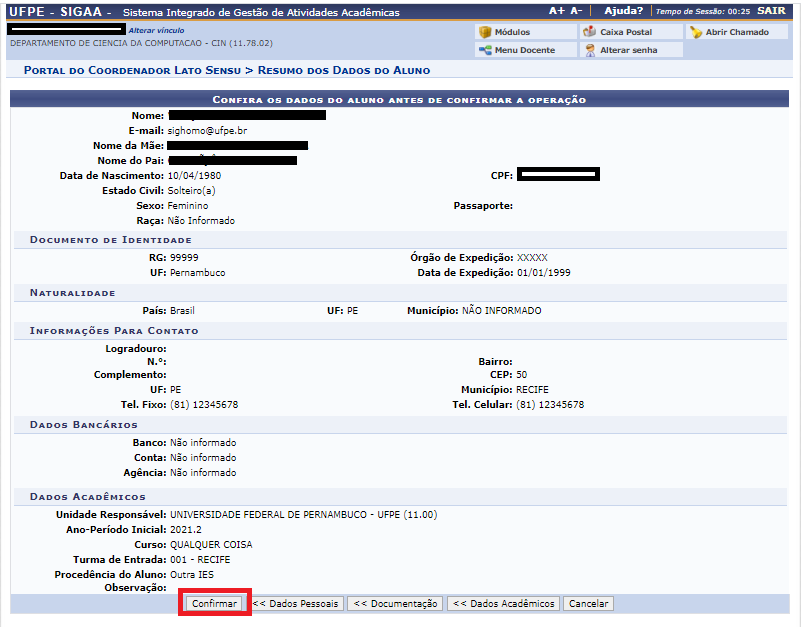This screenshot has height=627, width=801.
Task: Click the Alterar senha user icon
Action: coord(590,50)
